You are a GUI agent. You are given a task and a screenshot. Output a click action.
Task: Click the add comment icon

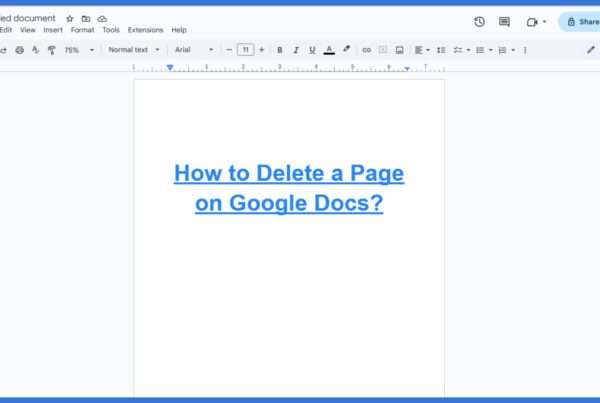pos(382,50)
